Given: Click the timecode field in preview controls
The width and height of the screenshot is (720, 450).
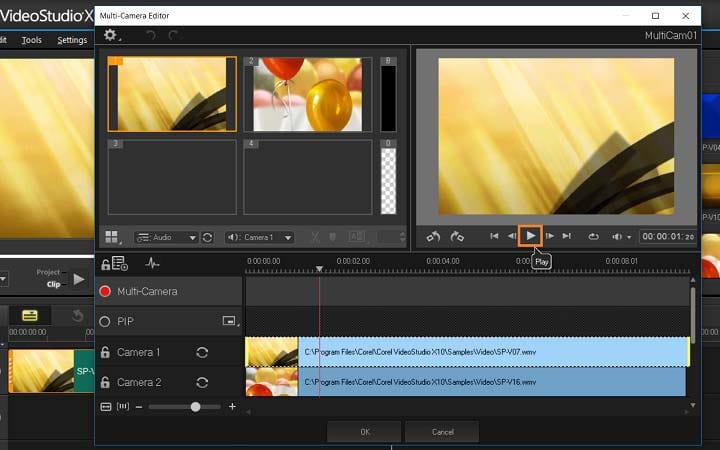Looking at the screenshot, I should tap(668, 236).
